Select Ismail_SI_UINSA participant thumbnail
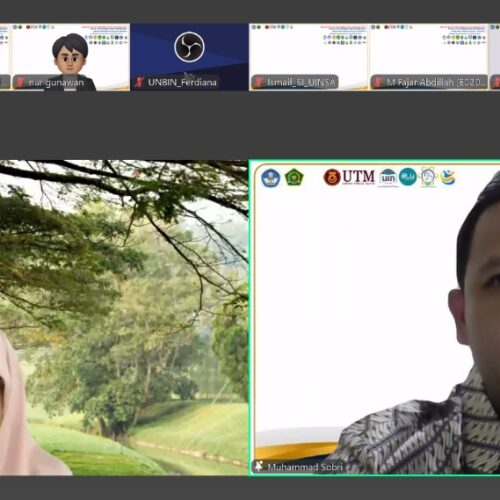500x500 pixels. point(308,57)
